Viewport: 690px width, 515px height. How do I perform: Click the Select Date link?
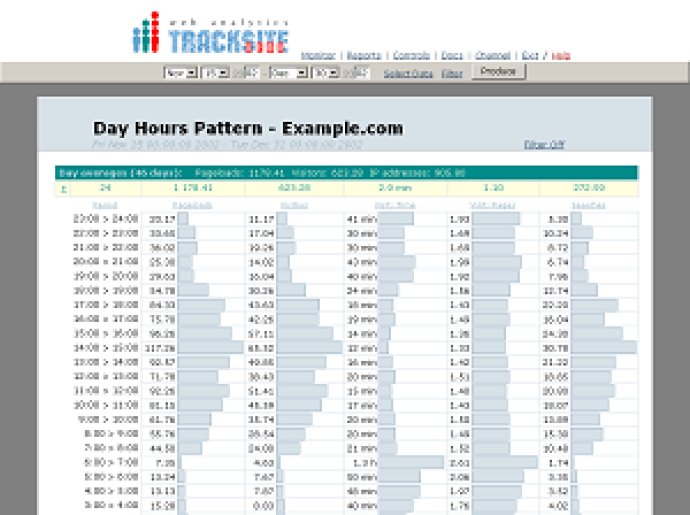[408, 74]
